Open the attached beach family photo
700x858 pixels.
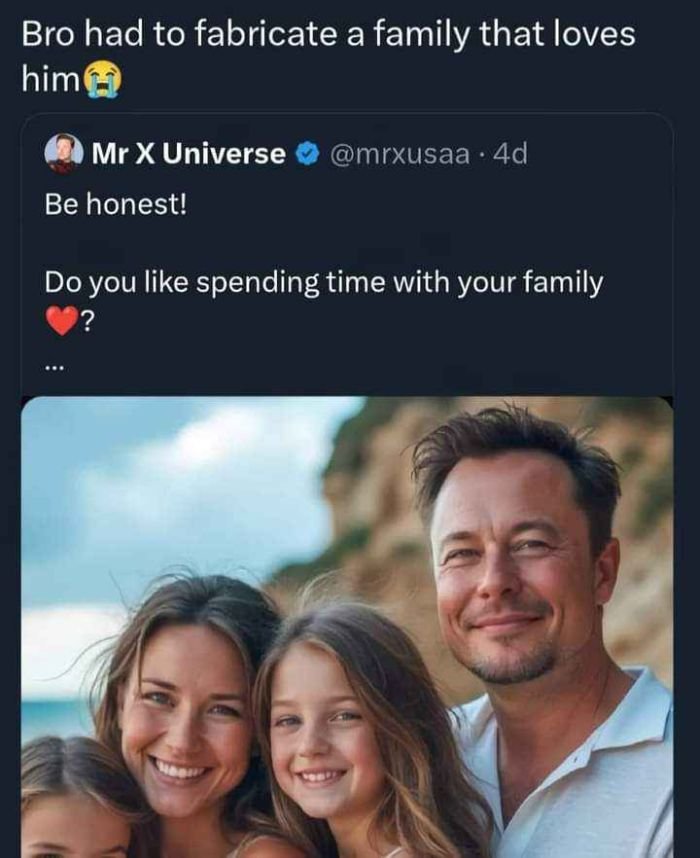[346, 626]
